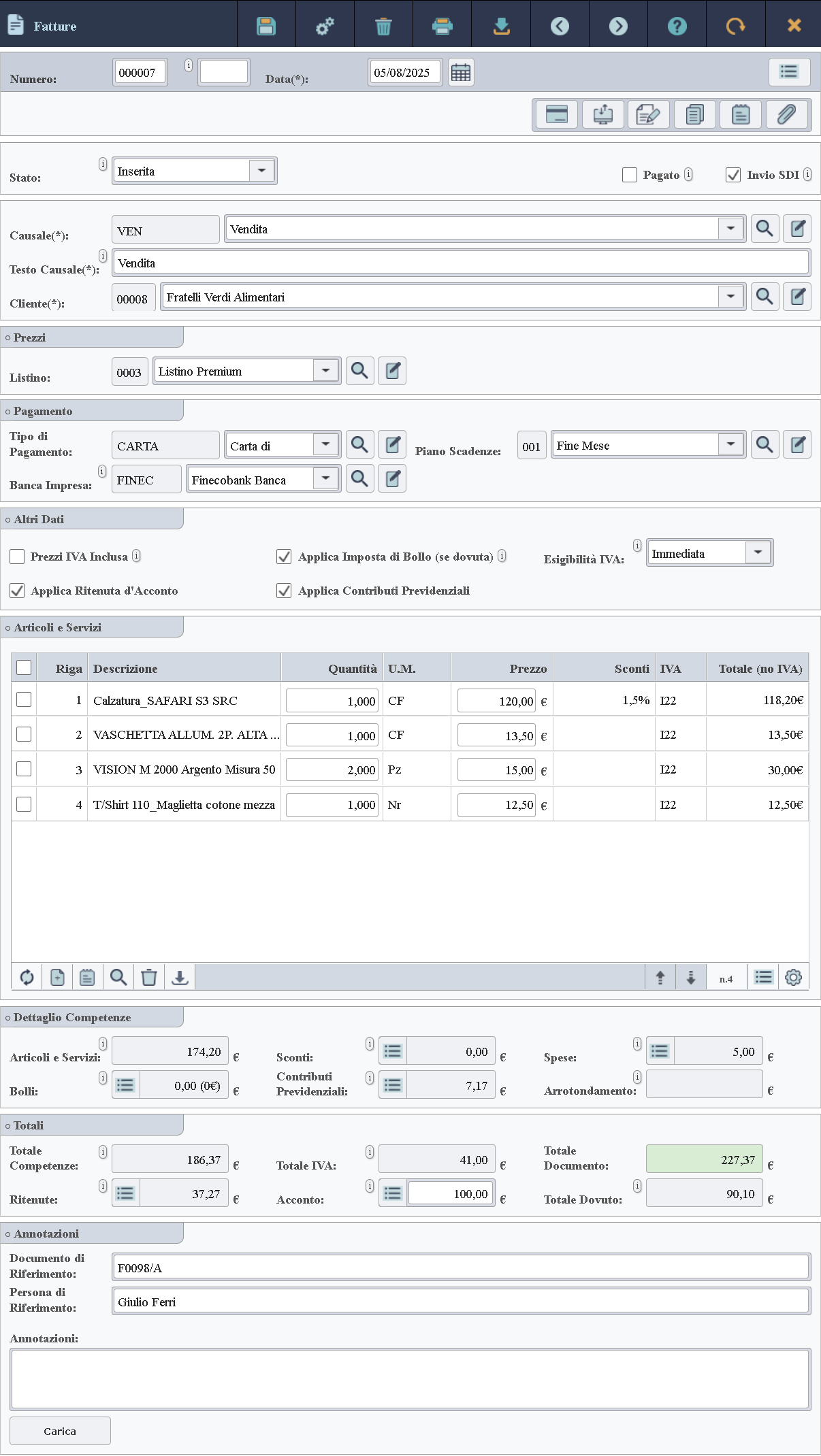Open the calendar date picker
821x1456 pixels.
pos(461,73)
